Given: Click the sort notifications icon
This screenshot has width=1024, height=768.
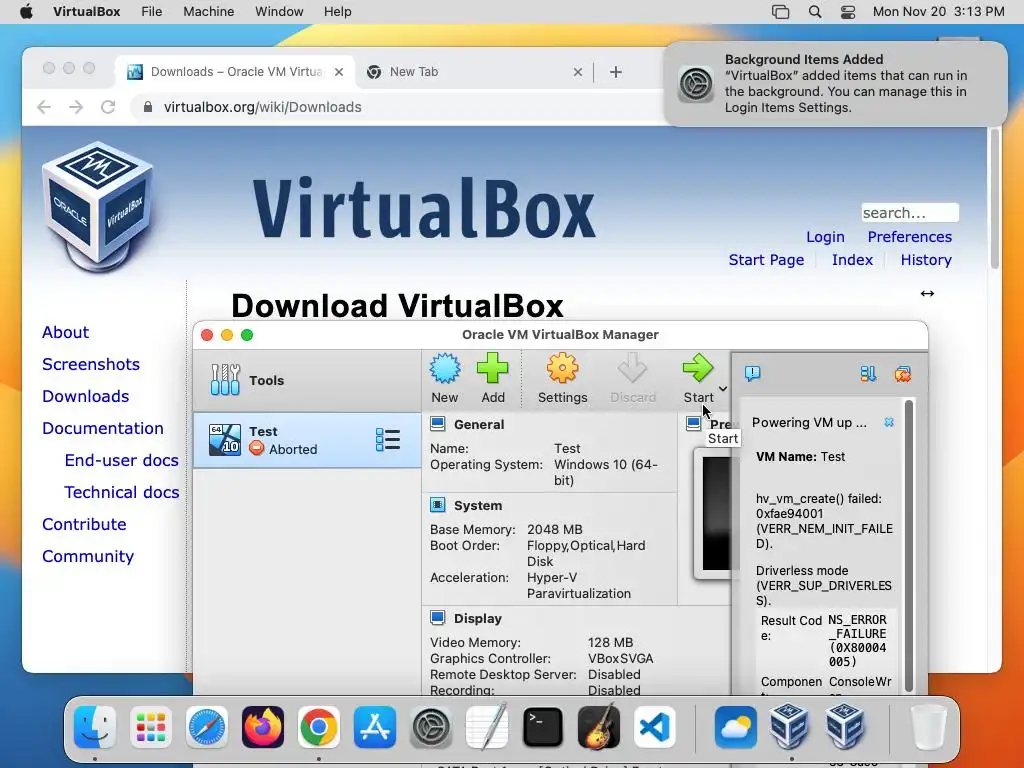Looking at the screenshot, I should [x=868, y=374].
